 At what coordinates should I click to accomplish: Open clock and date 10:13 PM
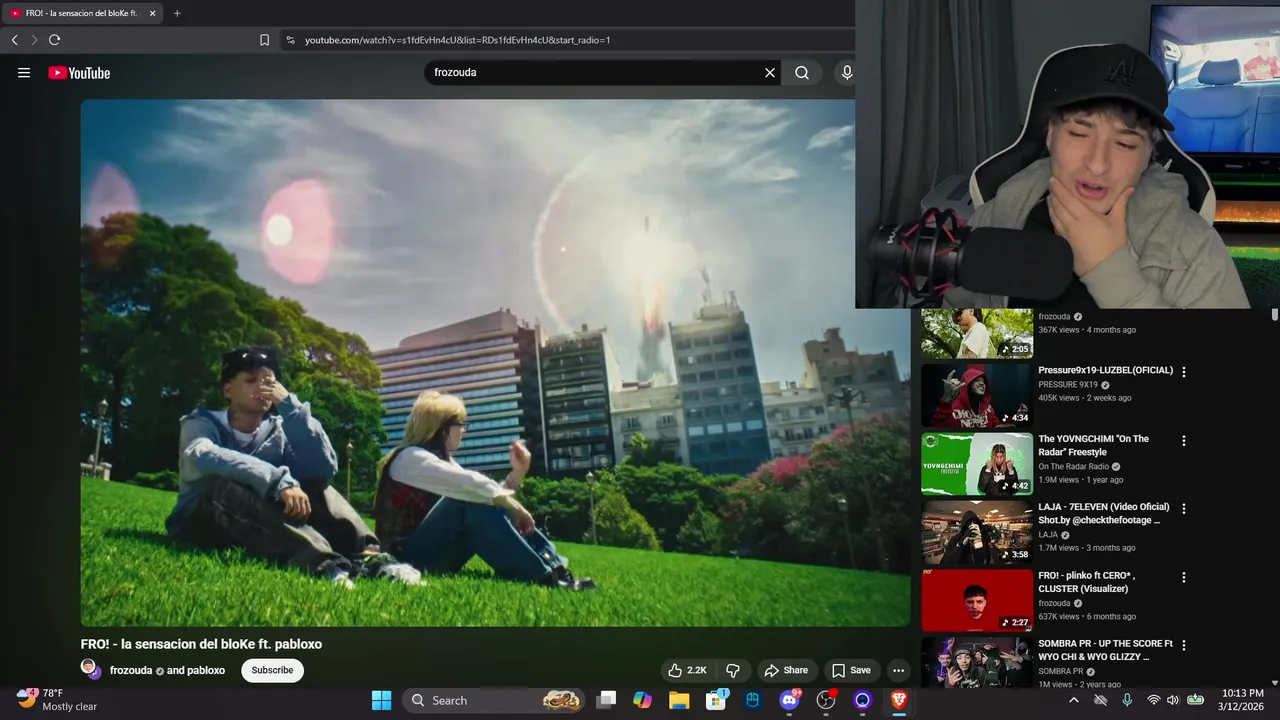point(1242,700)
